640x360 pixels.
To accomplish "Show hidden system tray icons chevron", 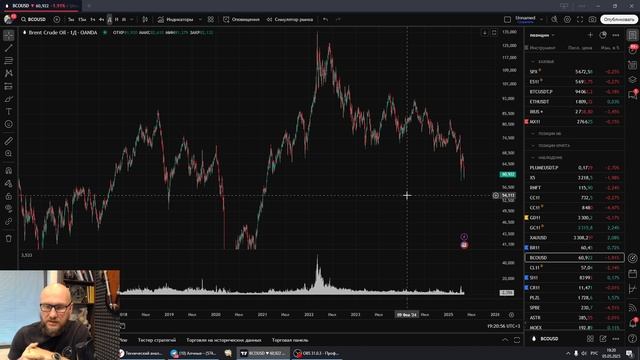I will [568, 353].
